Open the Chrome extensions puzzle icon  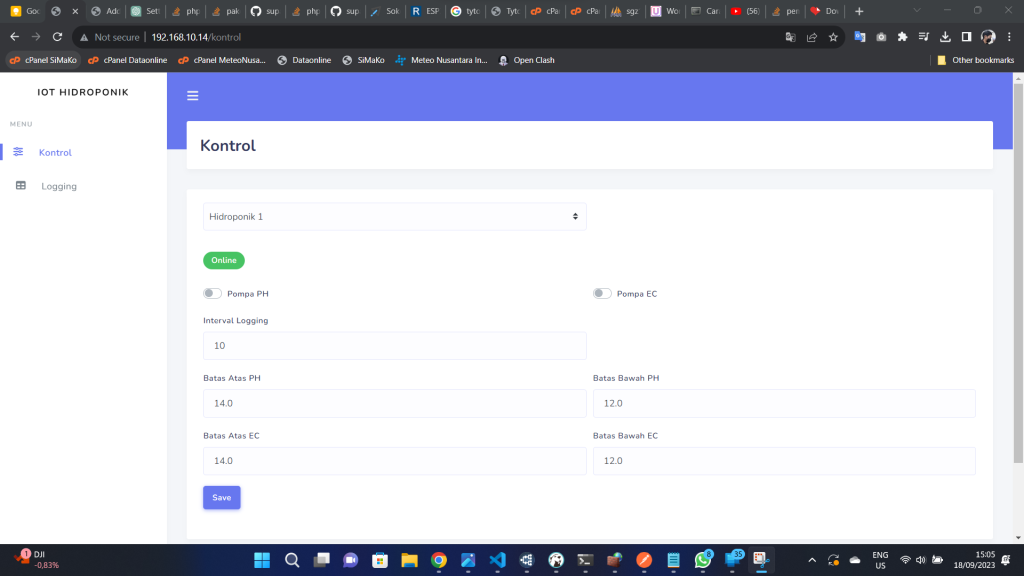point(902,37)
